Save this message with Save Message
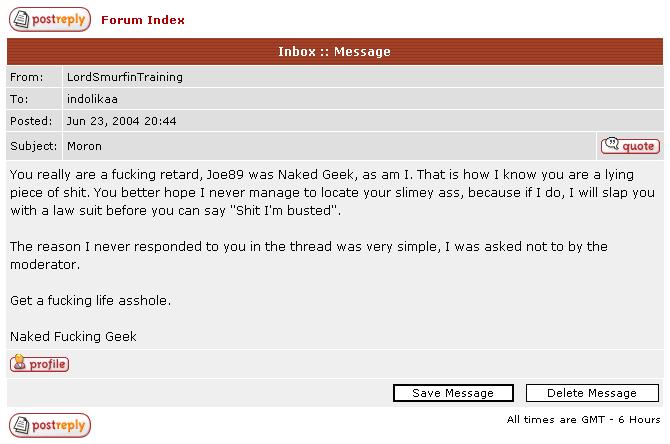The height and width of the screenshot is (444, 670). pyautogui.click(x=453, y=393)
